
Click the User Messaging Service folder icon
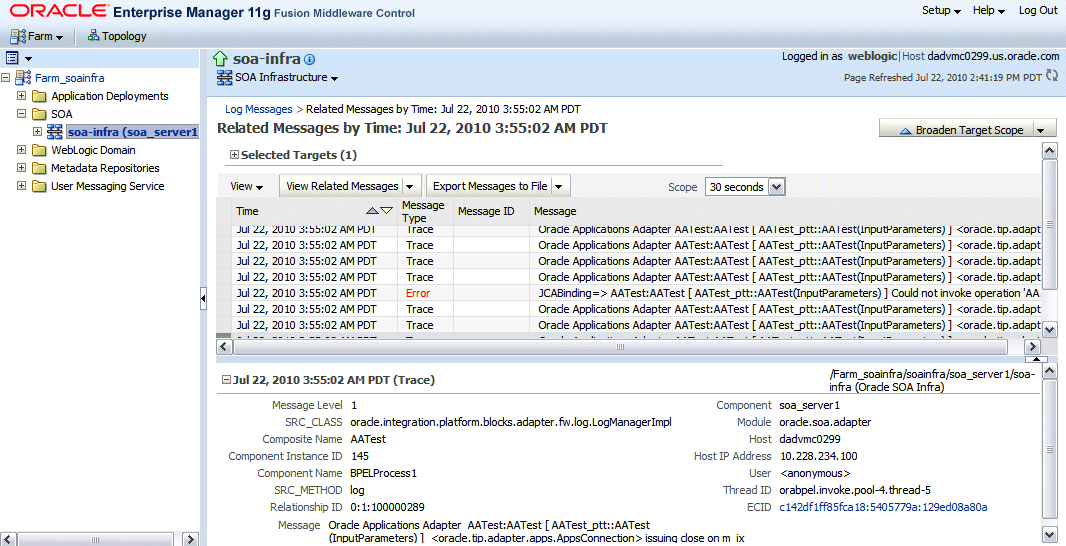[x=39, y=186]
